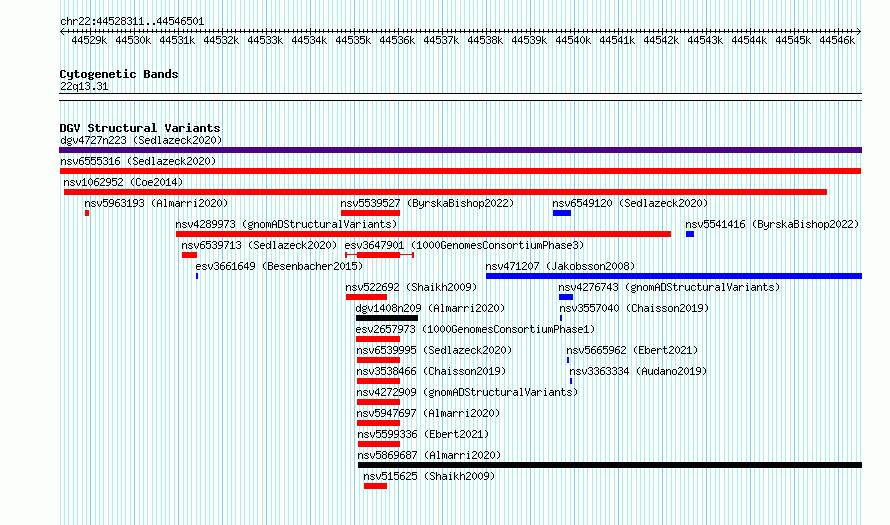Click the tiny blue nsv3557040 marker

coord(561,318)
